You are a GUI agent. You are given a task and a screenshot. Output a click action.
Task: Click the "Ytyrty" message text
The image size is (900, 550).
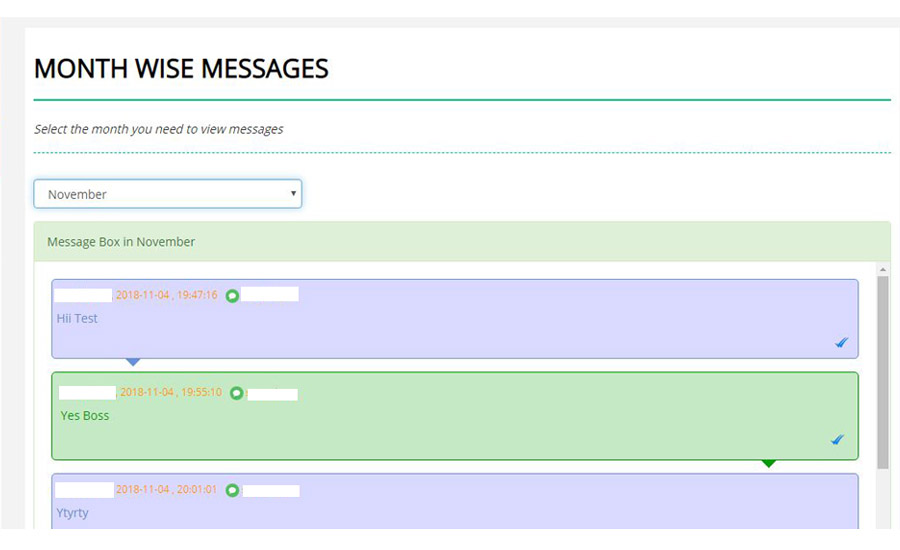tap(73, 513)
